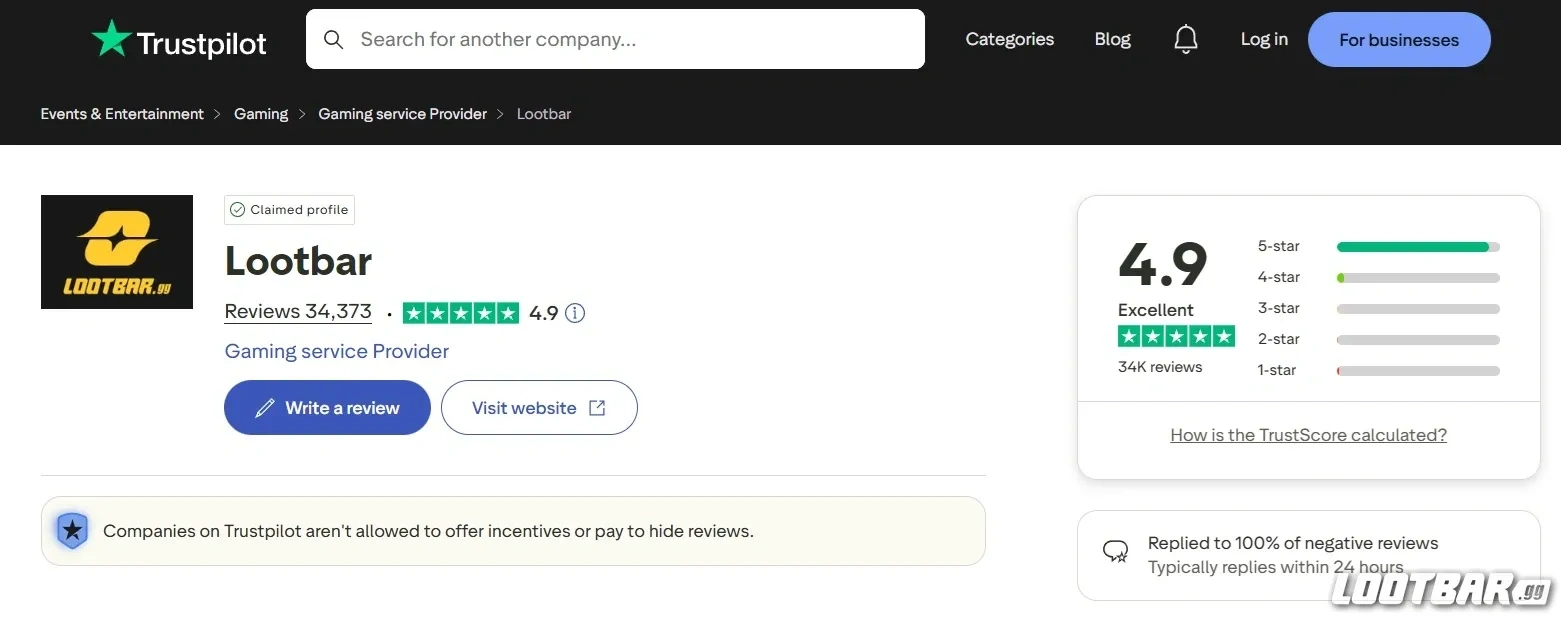Open the Blog menu item

[1112, 39]
